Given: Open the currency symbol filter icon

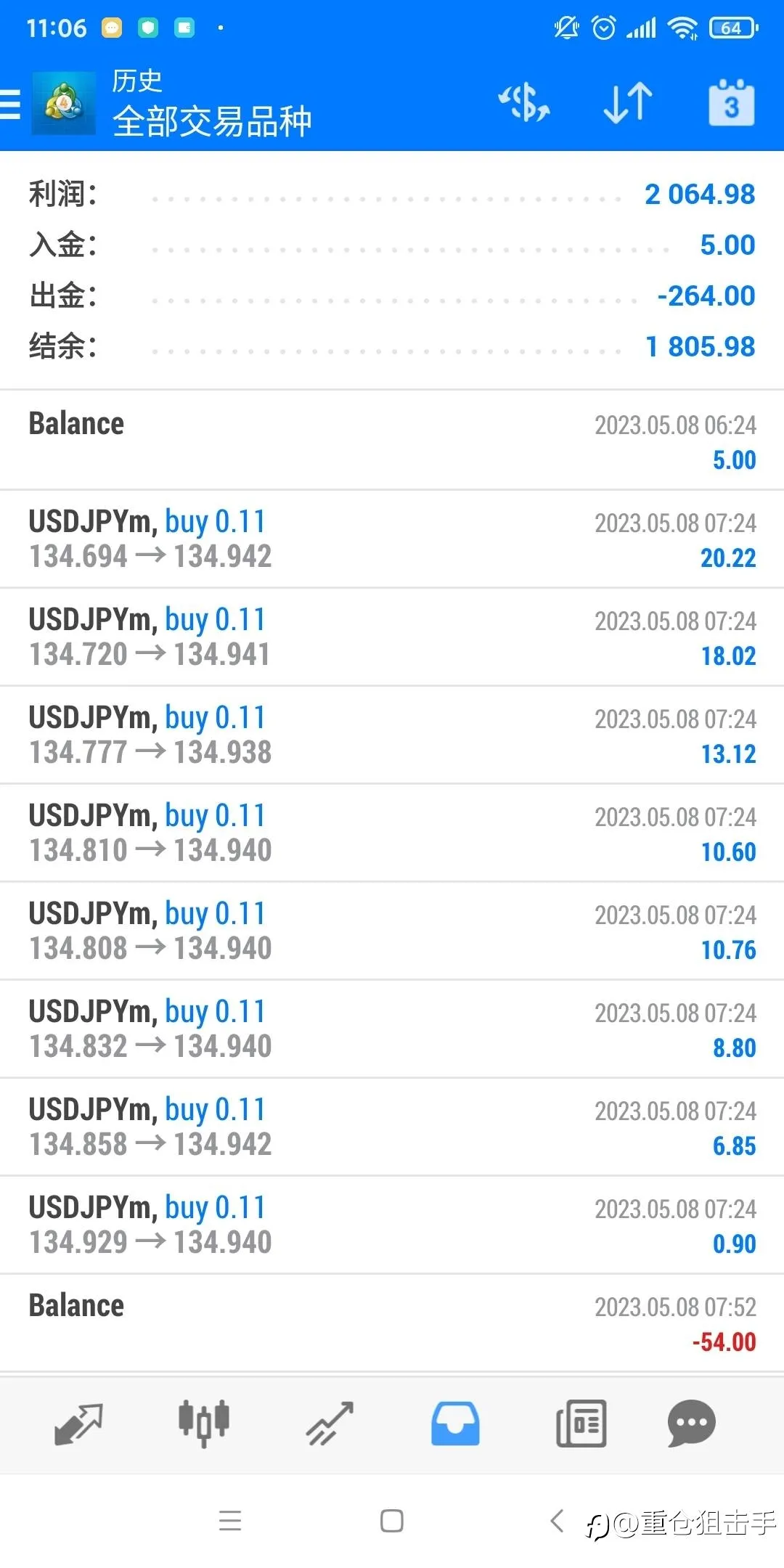Looking at the screenshot, I should pyautogui.click(x=523, y=102).
